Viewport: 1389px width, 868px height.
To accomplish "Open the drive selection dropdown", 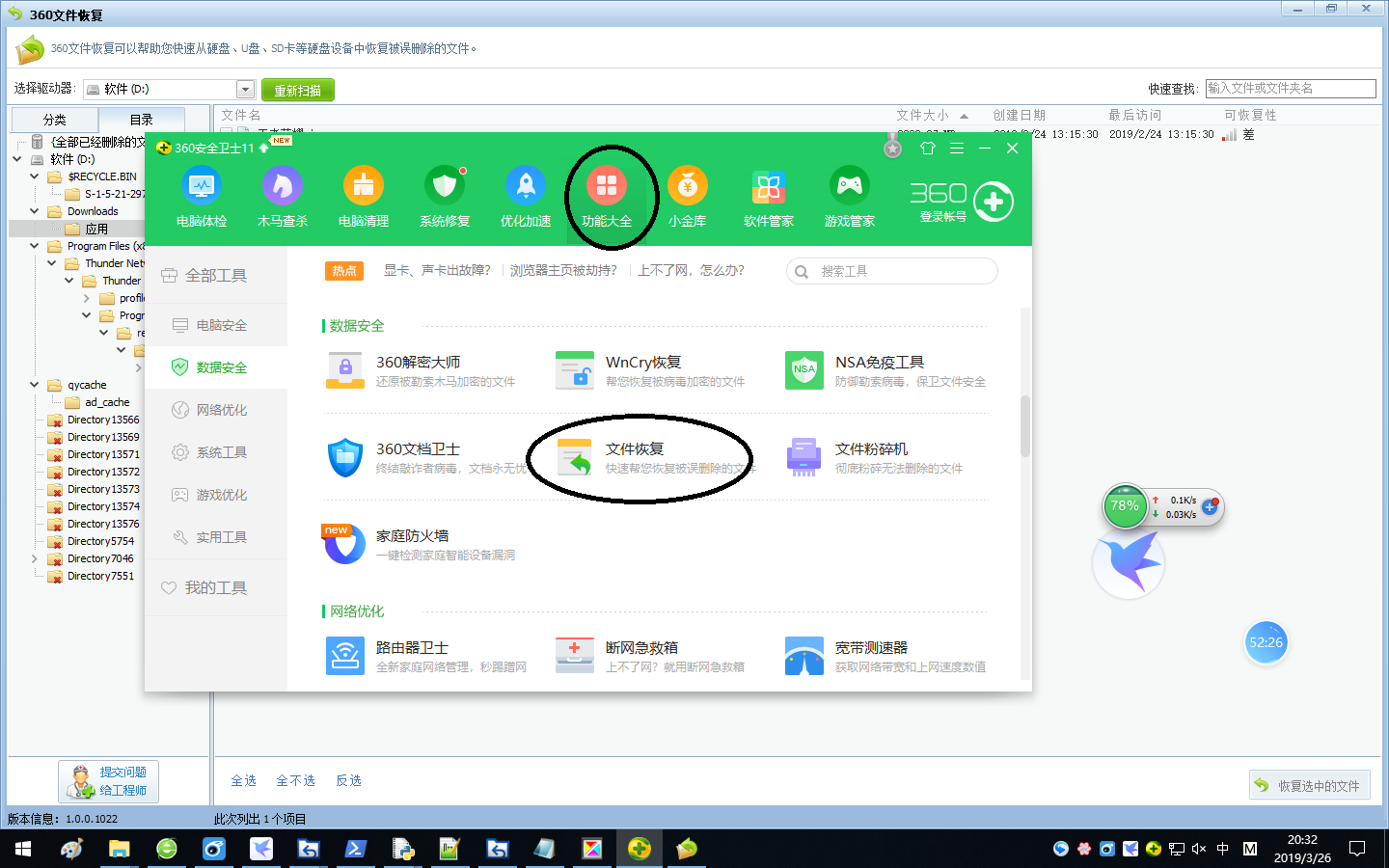I will pos(245,89).
